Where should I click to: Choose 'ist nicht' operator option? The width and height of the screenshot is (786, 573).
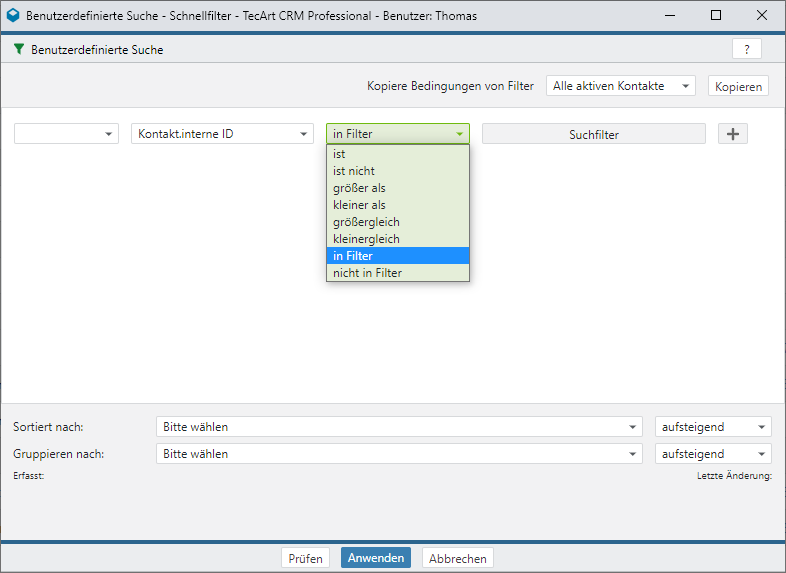tap(397, 171)
